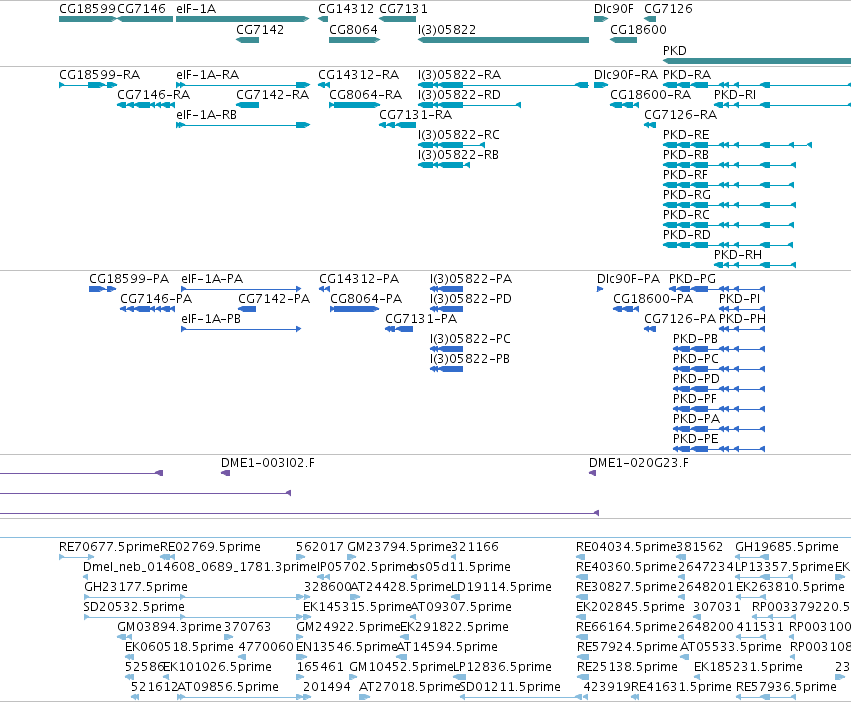Click the PKD-RA transcript label

687,74
